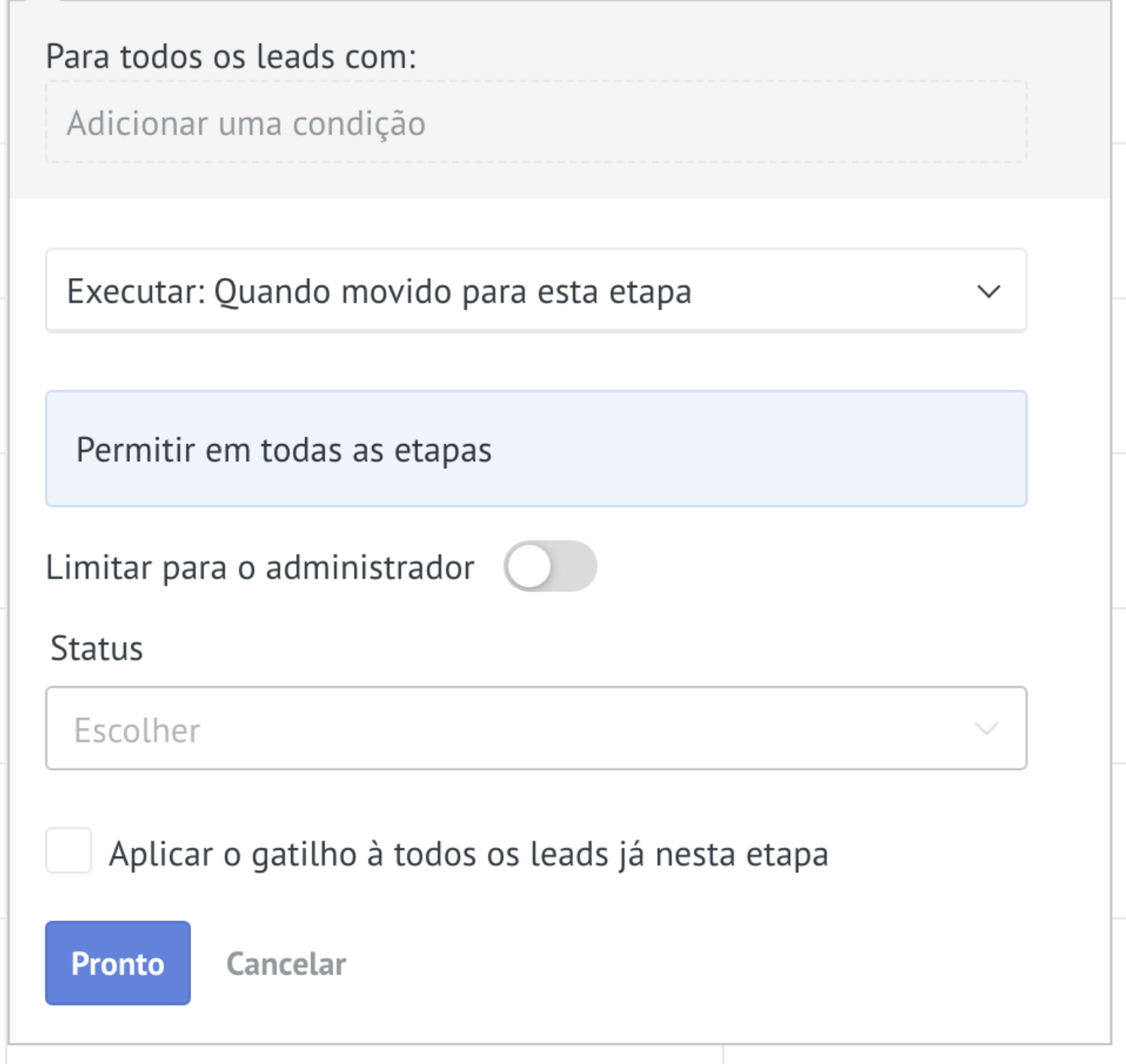Open the Status 'Escolher' dropdown
Image resolution: width=1126 pixels, height=1064 pixels.
coord(536,728)
